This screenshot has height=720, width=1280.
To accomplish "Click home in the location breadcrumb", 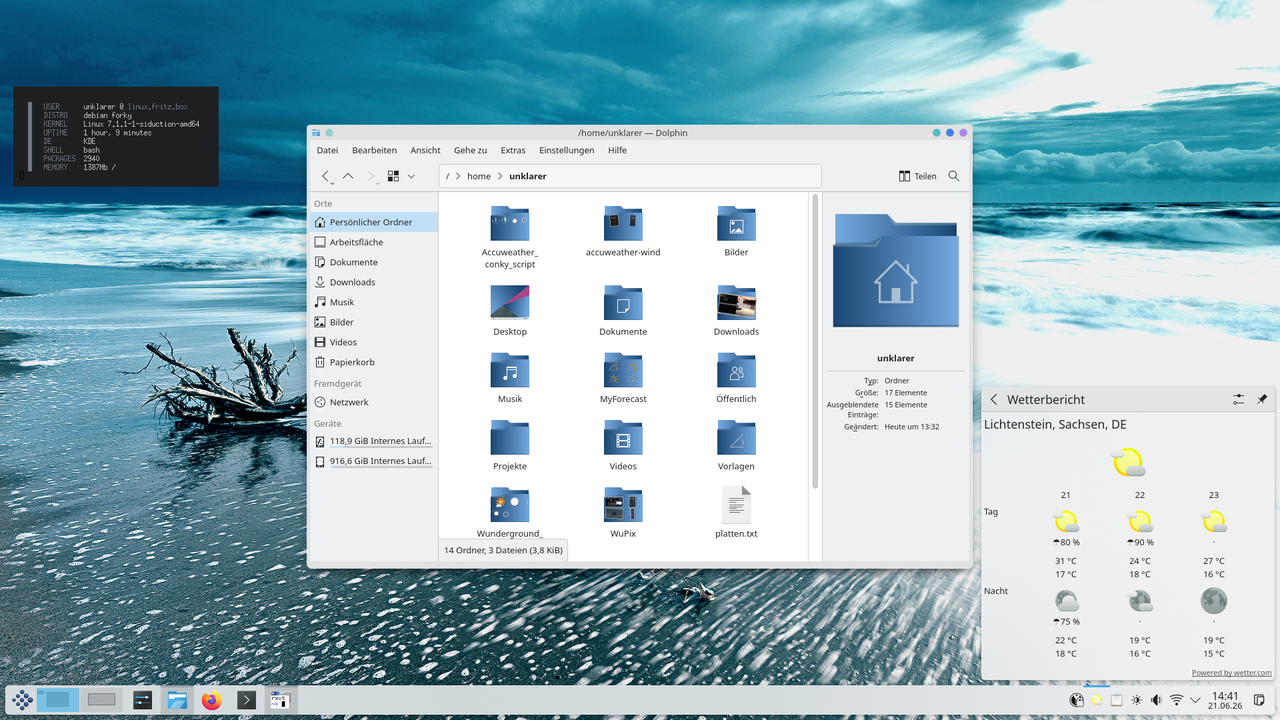I will 479,176.
